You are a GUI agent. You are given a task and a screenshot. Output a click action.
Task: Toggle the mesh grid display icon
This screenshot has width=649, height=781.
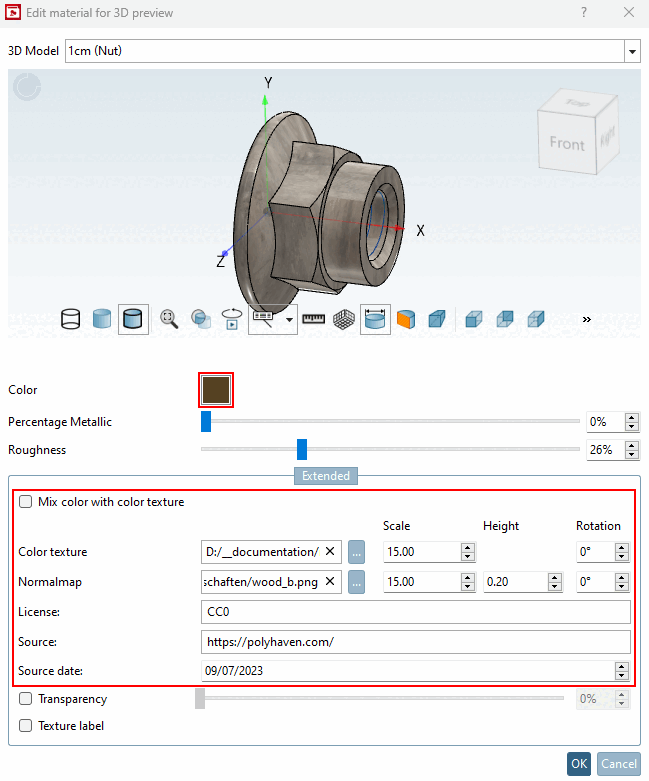click(x=344, y=319)
